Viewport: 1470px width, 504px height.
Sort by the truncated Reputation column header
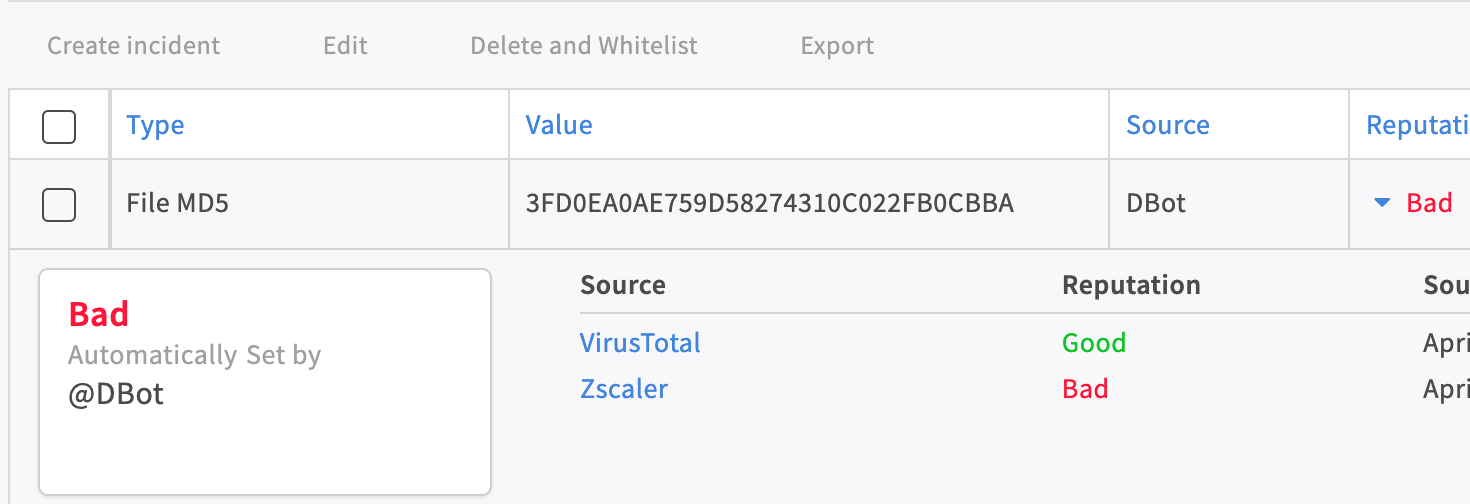tap(1417, 125)
